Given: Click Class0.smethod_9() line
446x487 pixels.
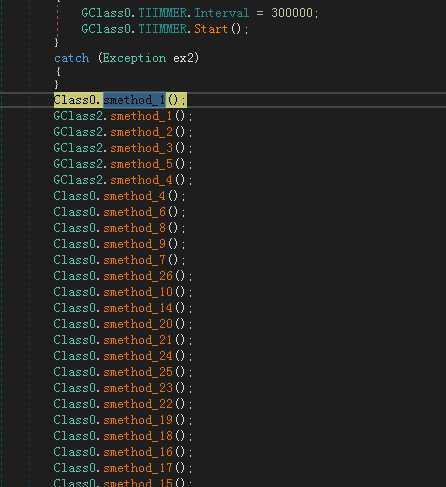Looking at the screenshot, I should point(119,244).
